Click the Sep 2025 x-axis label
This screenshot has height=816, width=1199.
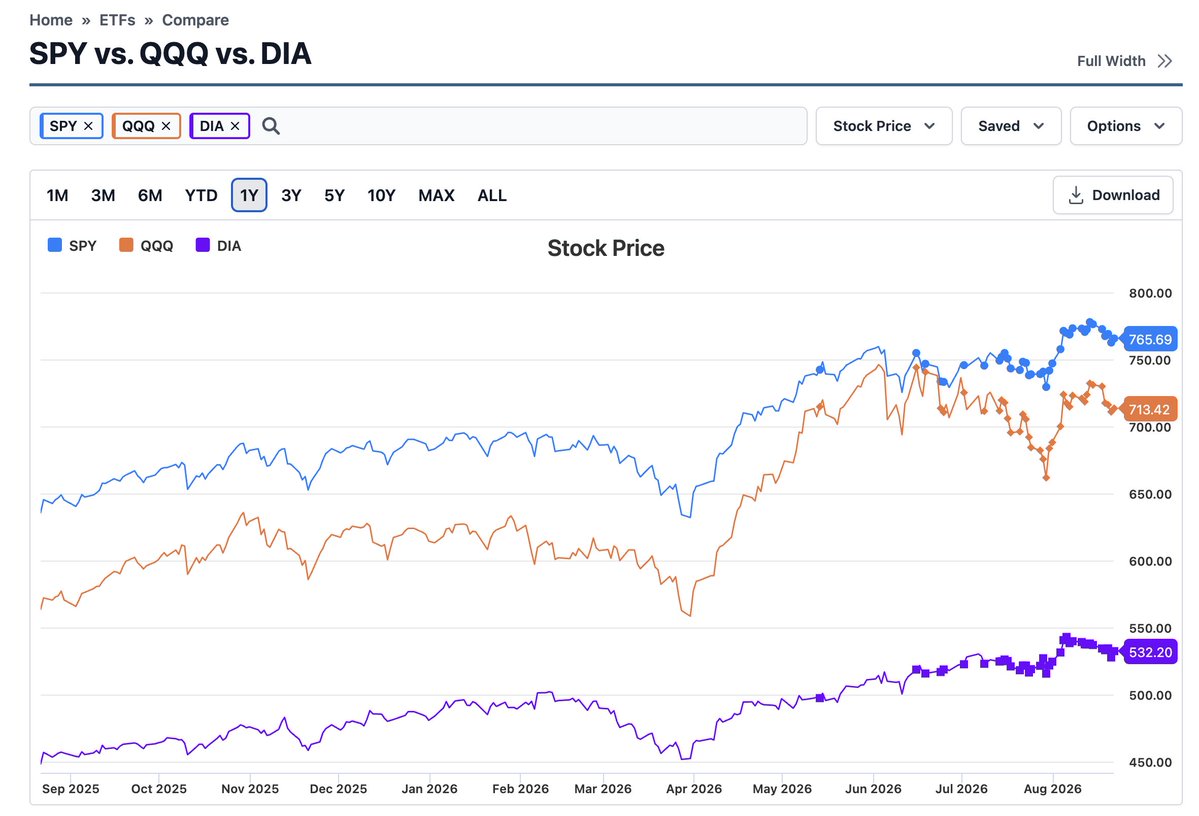pyautogui.click(x=70, y=788)
